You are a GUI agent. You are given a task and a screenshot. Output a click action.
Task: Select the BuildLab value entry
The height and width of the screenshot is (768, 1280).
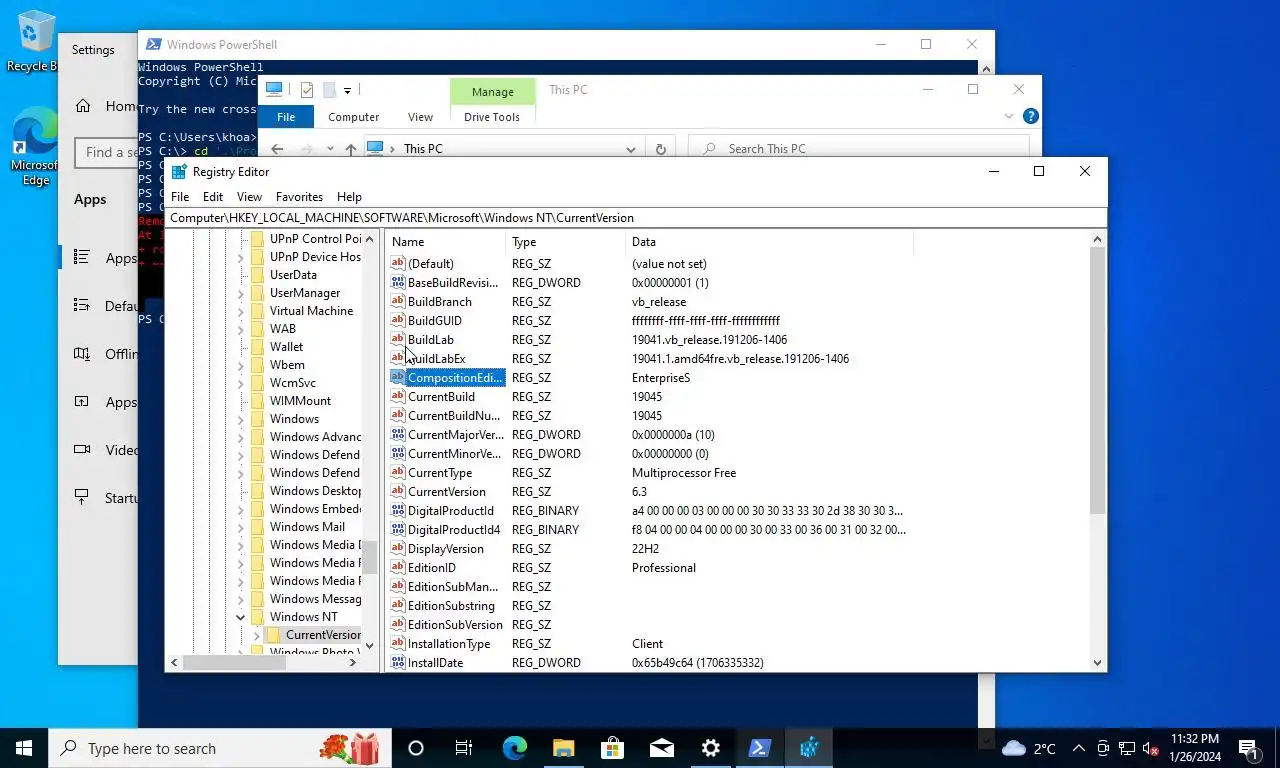point(431,340)
